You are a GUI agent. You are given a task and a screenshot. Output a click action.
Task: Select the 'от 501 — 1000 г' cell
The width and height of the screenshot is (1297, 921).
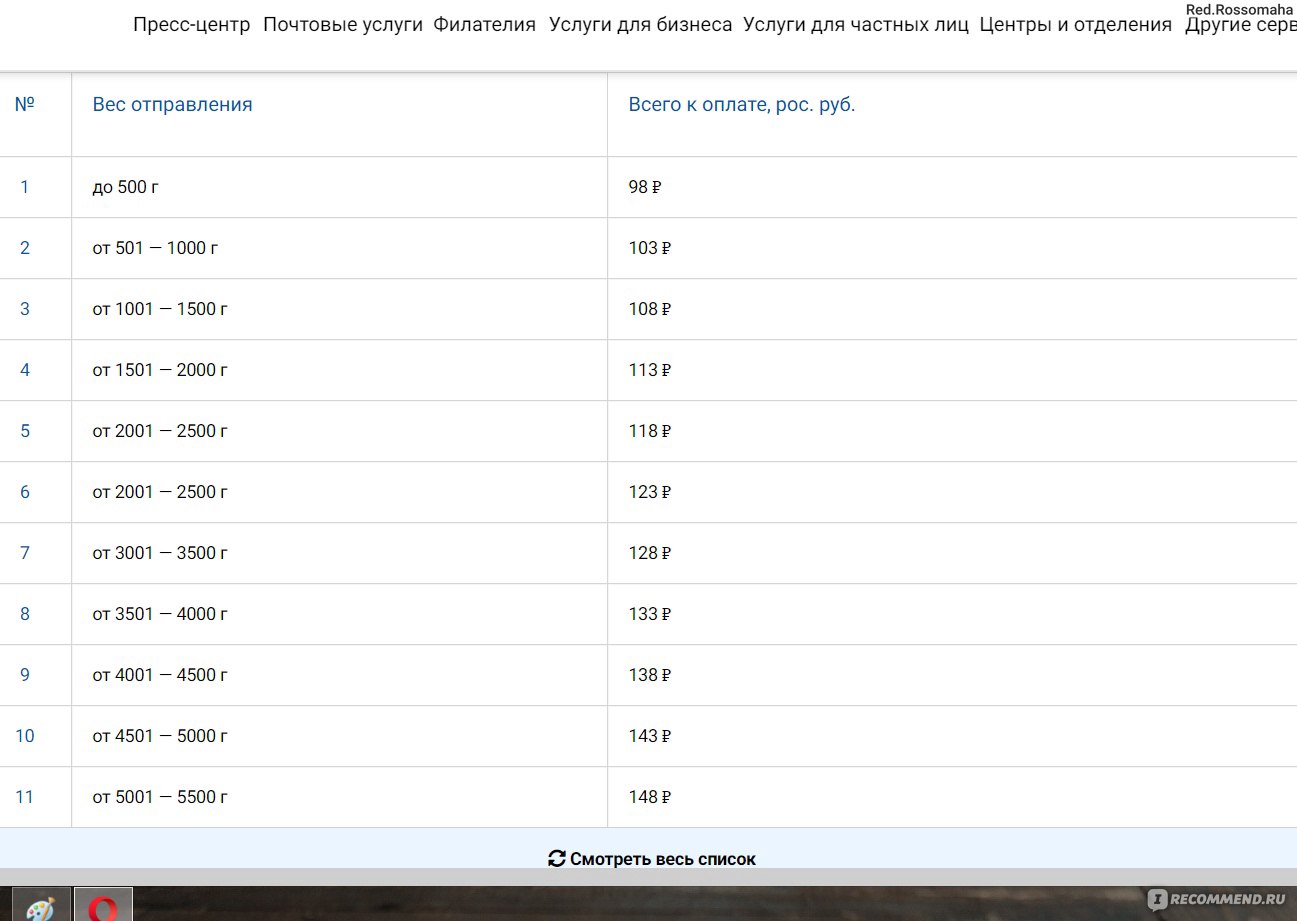click(340, 248)
